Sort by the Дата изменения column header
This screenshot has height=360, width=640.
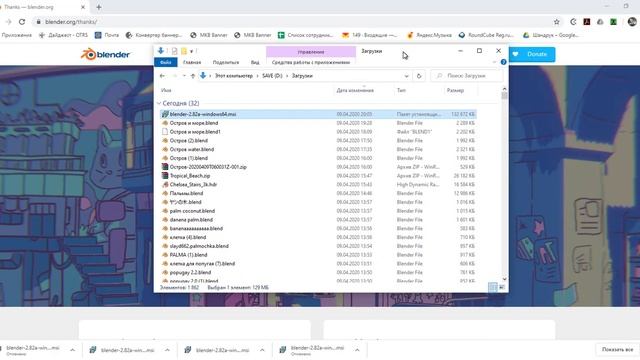coord(355,91)
